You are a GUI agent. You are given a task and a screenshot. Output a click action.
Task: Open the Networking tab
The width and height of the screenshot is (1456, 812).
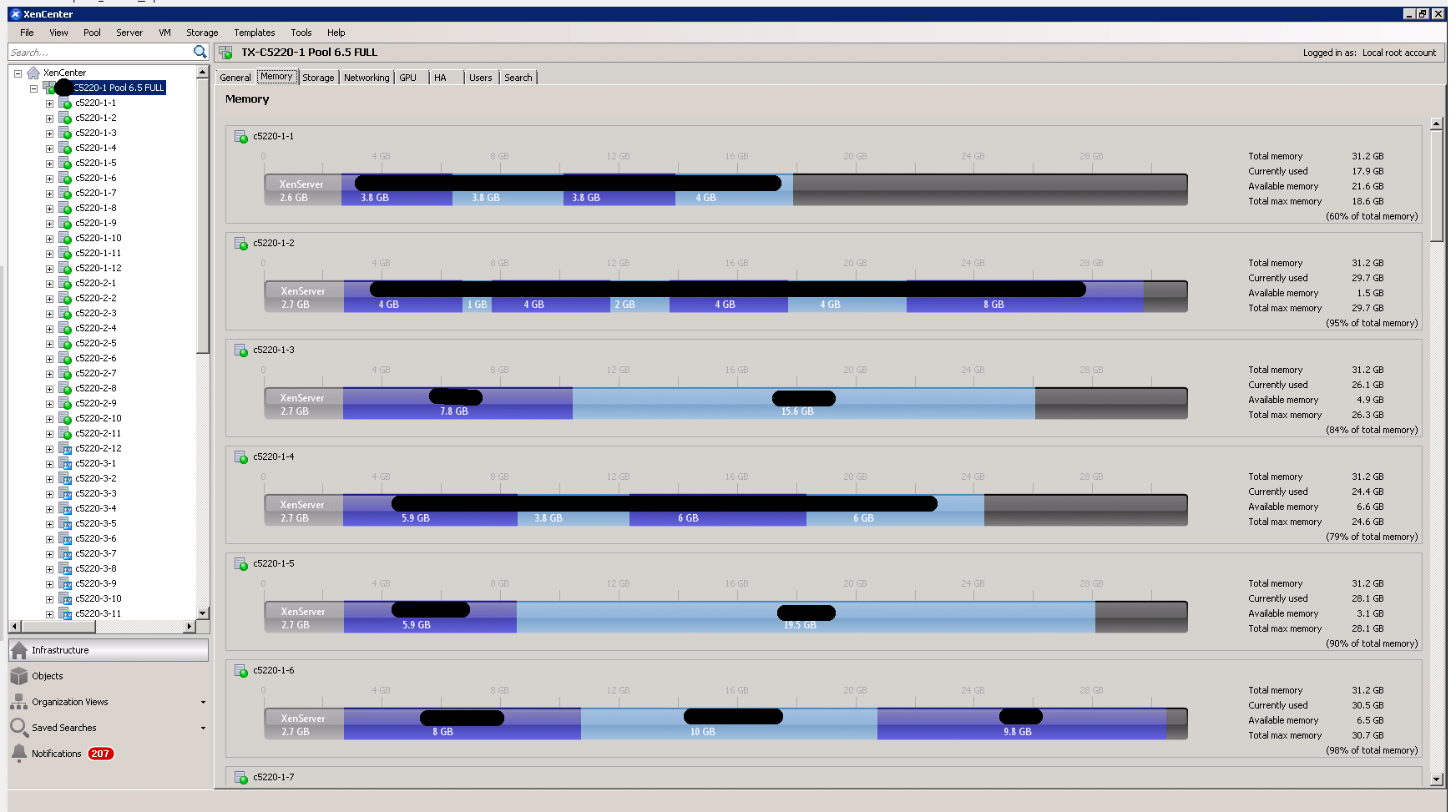click(367, 78)
